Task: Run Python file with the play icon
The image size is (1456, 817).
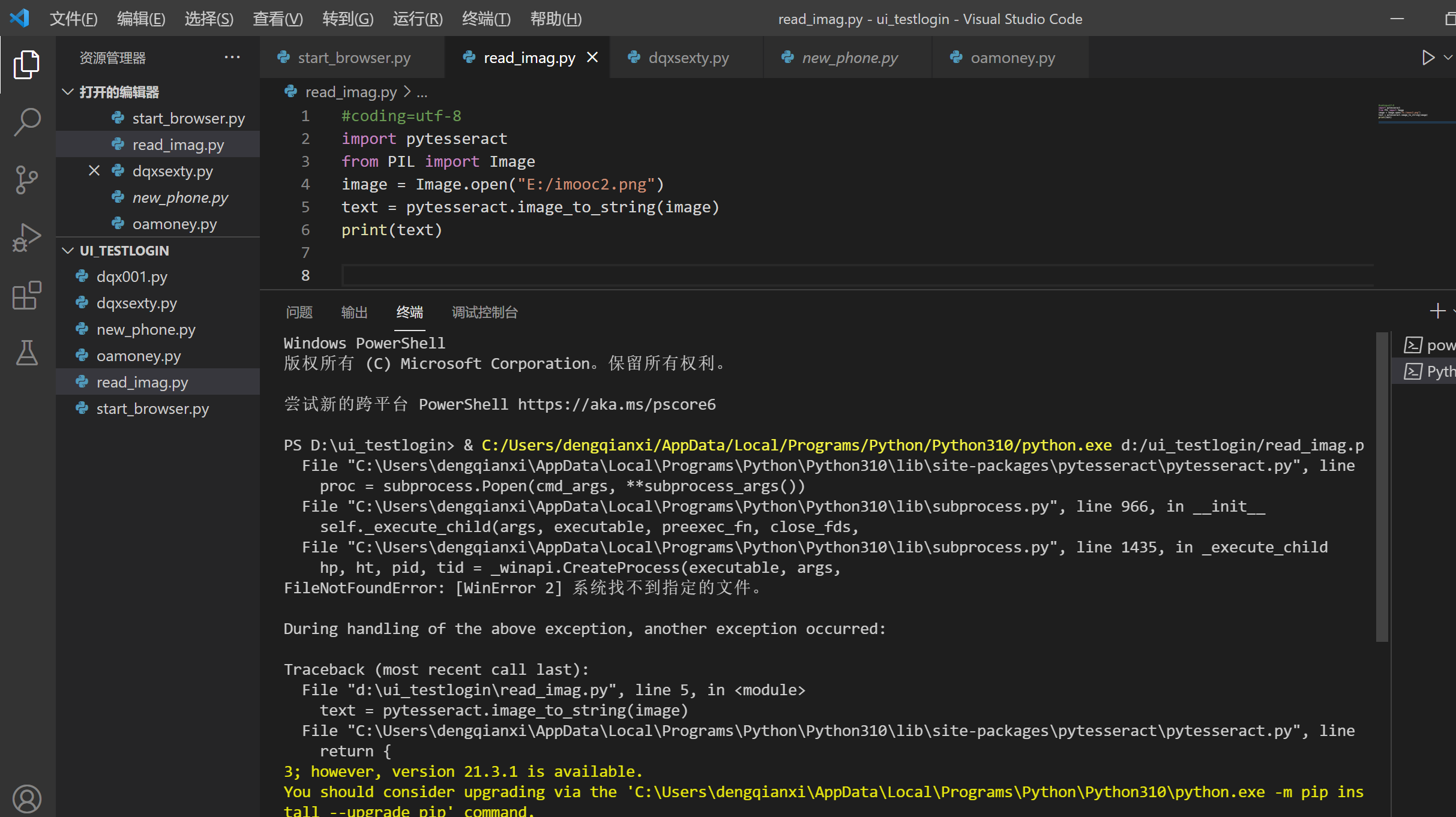Action: [1428, 58]
